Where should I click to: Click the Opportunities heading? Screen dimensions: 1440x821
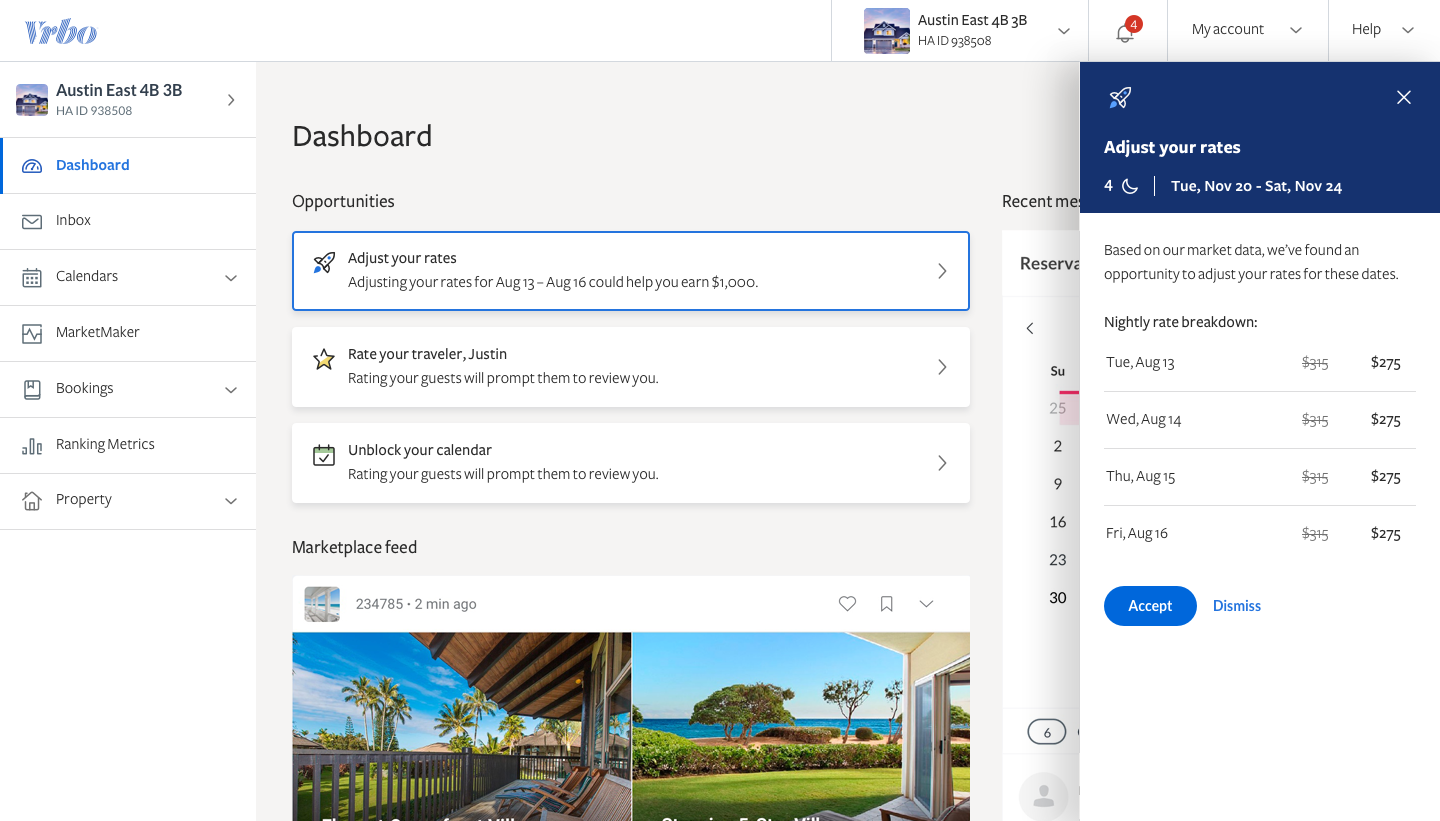point(343,201)
